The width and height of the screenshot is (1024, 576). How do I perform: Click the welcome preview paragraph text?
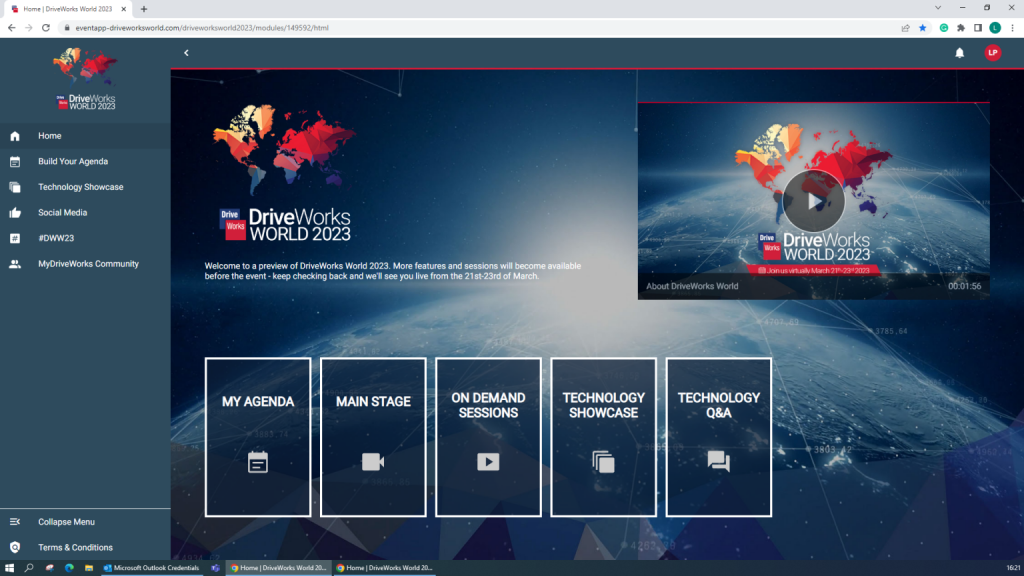pyautogui.click(x=392, y=271)
